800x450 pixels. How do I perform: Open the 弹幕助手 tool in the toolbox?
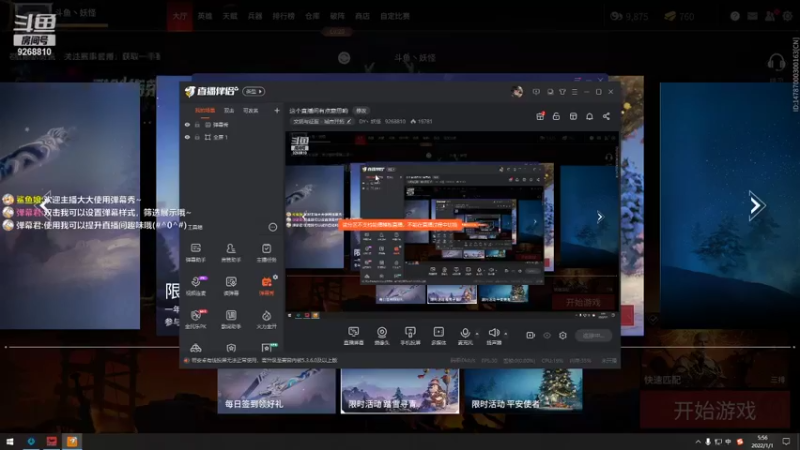click(195, 253)
